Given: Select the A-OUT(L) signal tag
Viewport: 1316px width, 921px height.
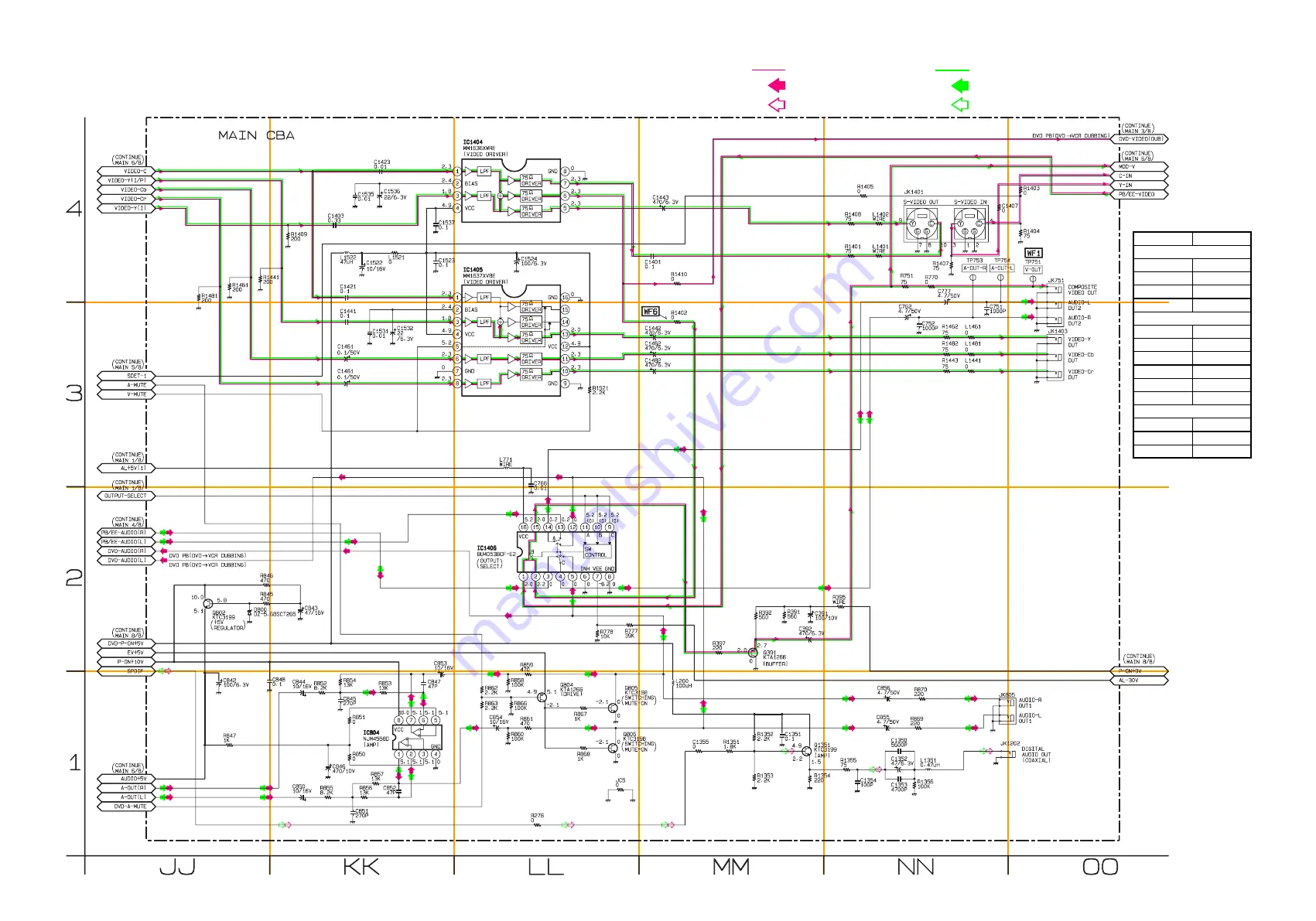Looking at the screenshot, I should coord(127,797).
